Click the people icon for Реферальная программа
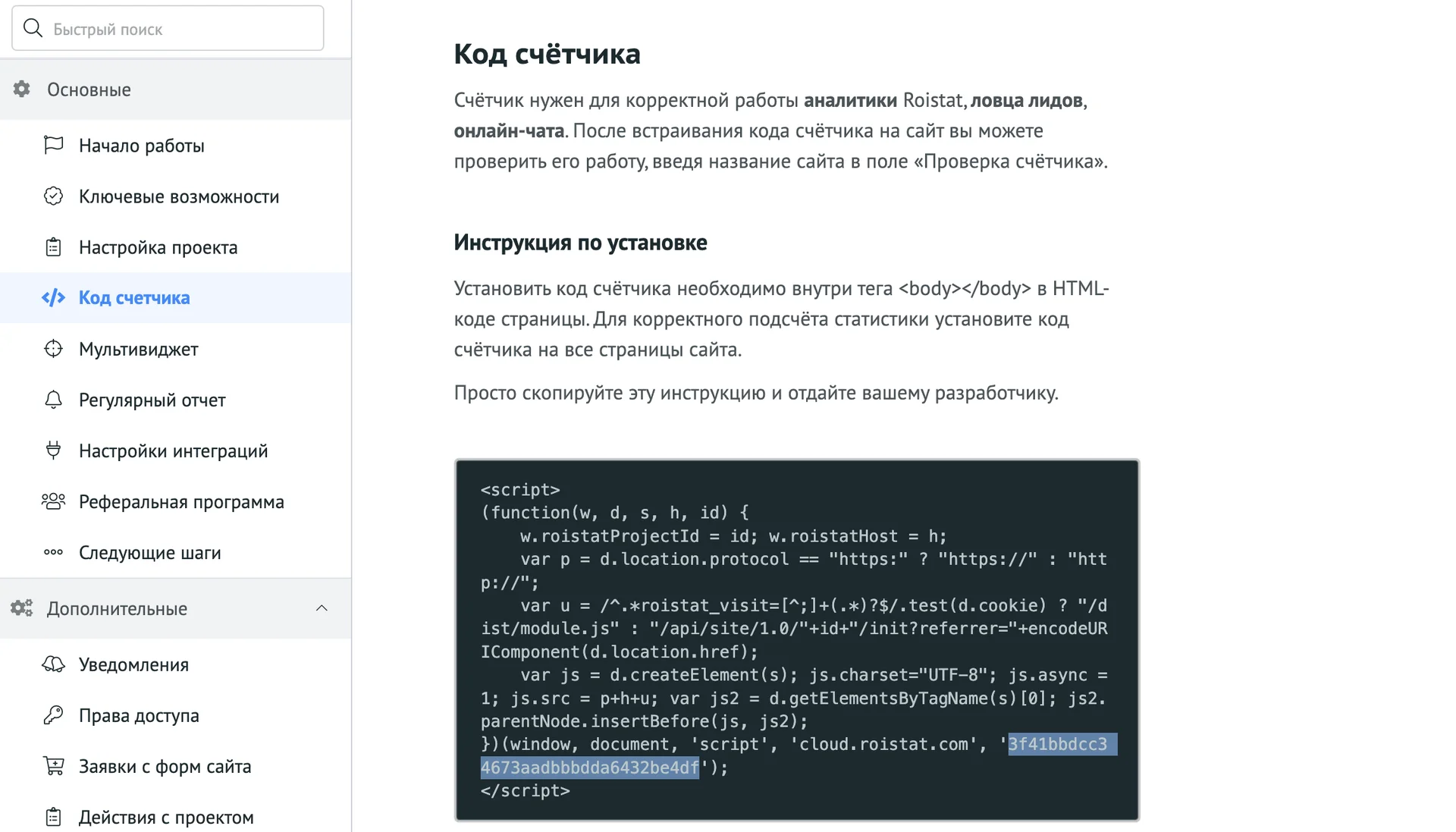Image resolution: width=1456 pixels, height=832 pixels. pyautogui.click(x=53, y=501)
